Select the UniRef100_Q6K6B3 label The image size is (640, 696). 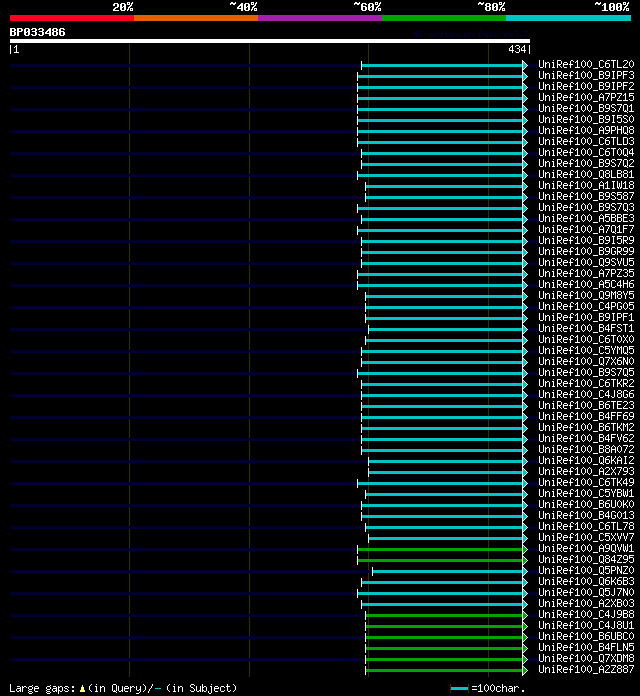(x=586, y=581)
